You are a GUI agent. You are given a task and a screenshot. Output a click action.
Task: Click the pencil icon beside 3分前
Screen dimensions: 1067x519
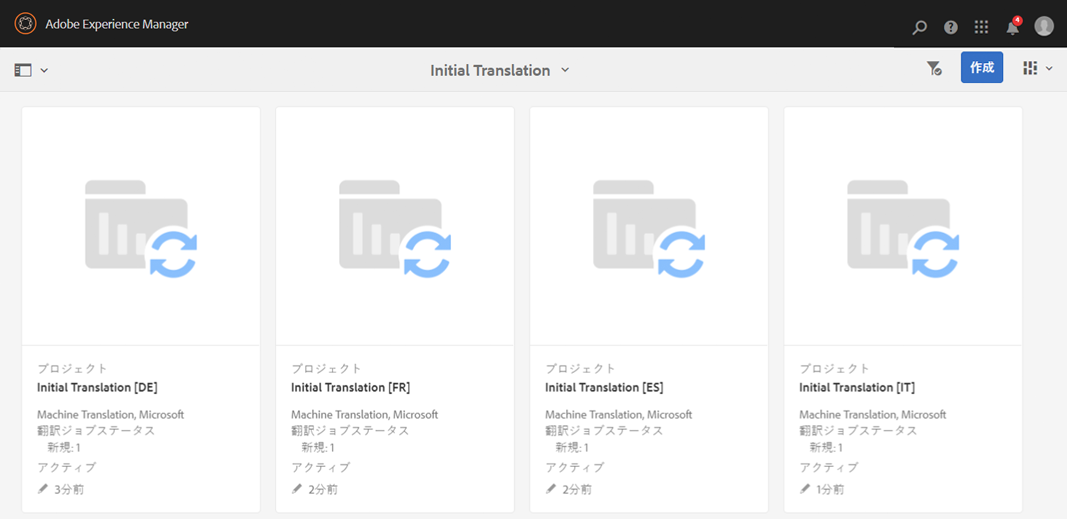click(x=43, y=488)
